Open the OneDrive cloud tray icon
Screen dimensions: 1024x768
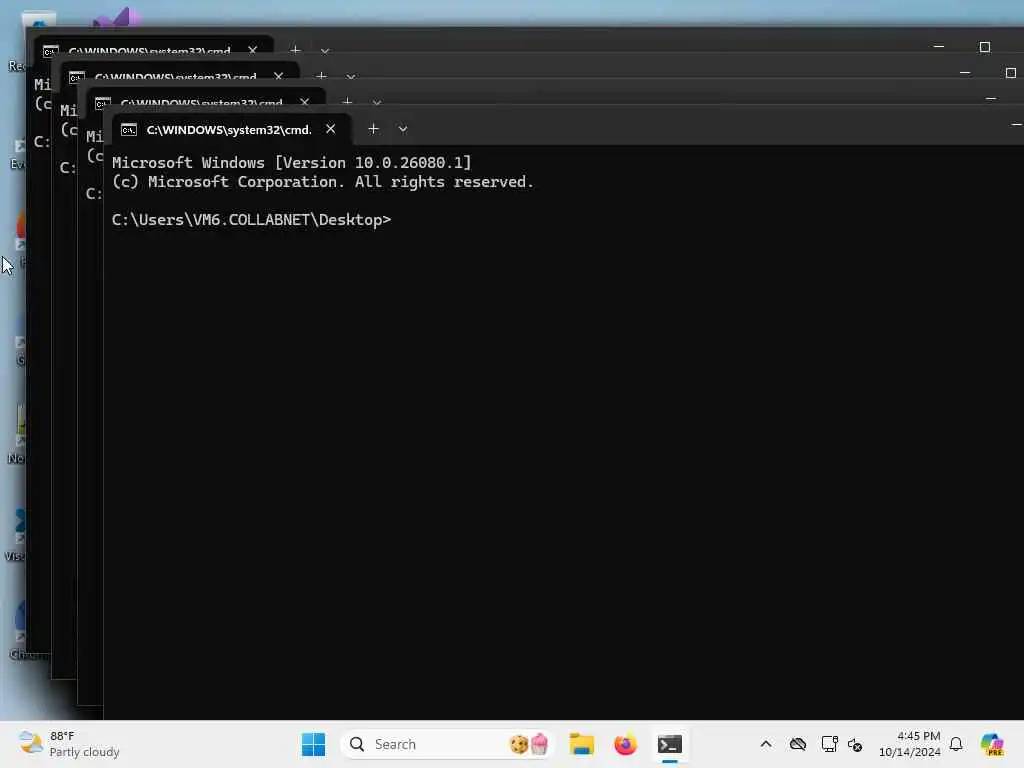(x=797, y=744)
